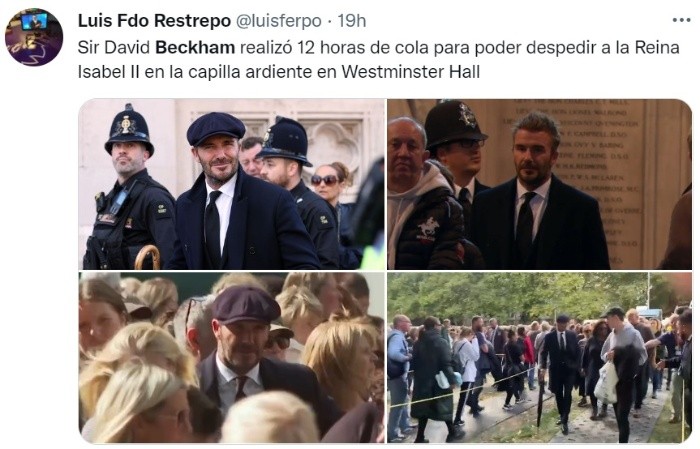The height and width of the screenshot is (449, 700).
Task: Click the 19h timestamp of the tweet
Action: pyautogui.click(x=352, y=21)
